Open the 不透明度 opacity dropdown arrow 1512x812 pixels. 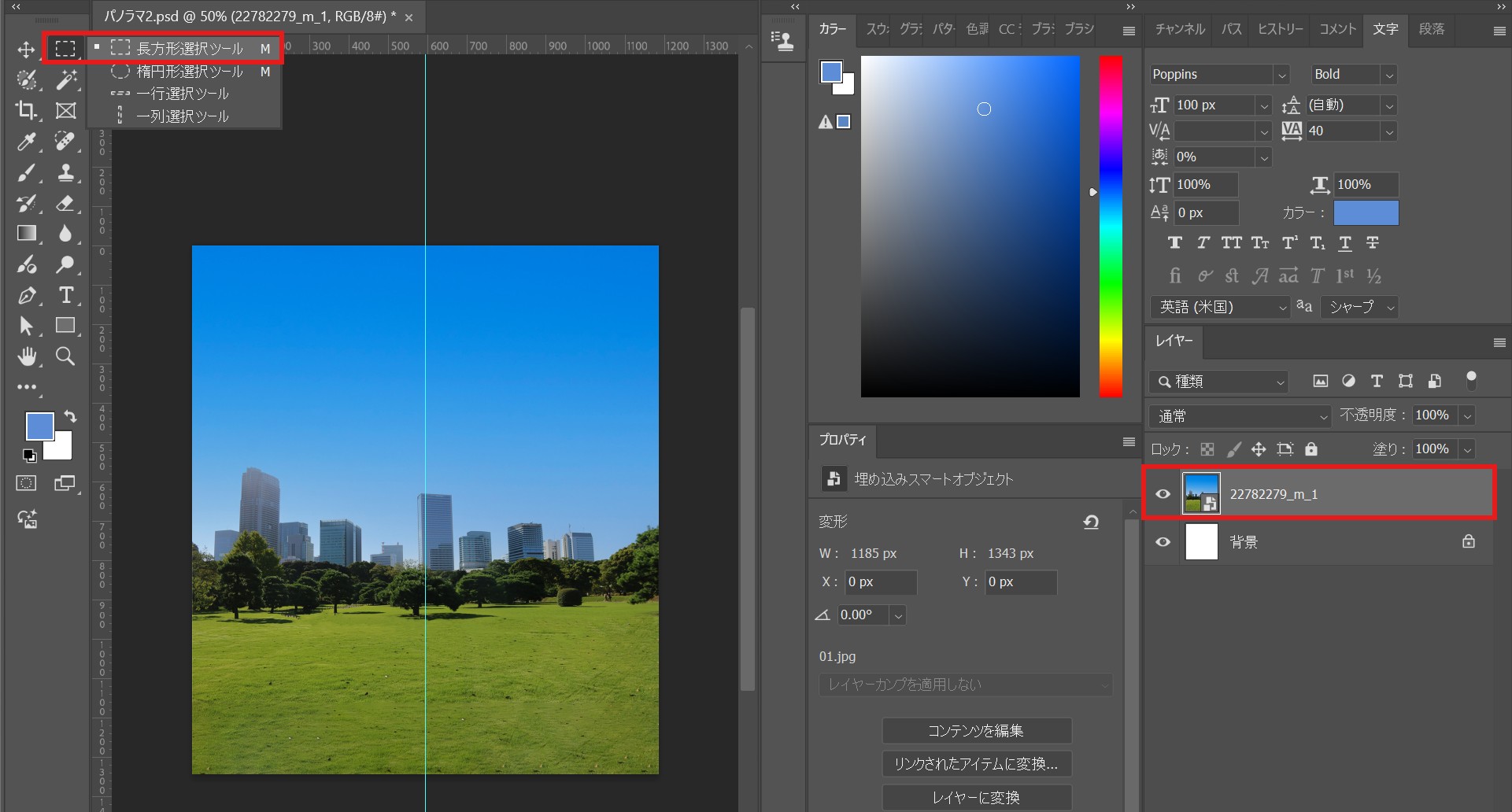pos(1467,415)
